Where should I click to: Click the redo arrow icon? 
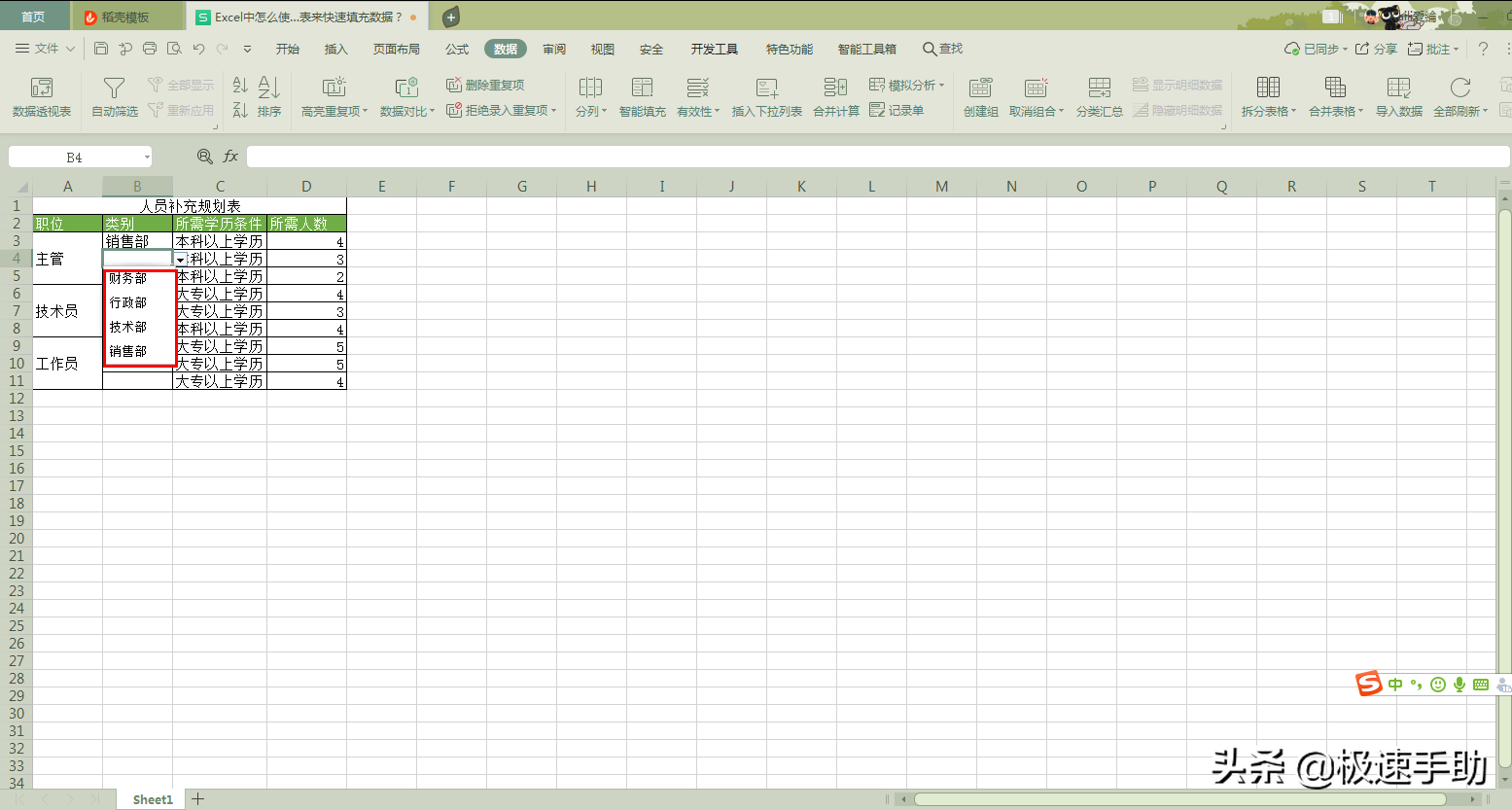click(x=223, y=49)
